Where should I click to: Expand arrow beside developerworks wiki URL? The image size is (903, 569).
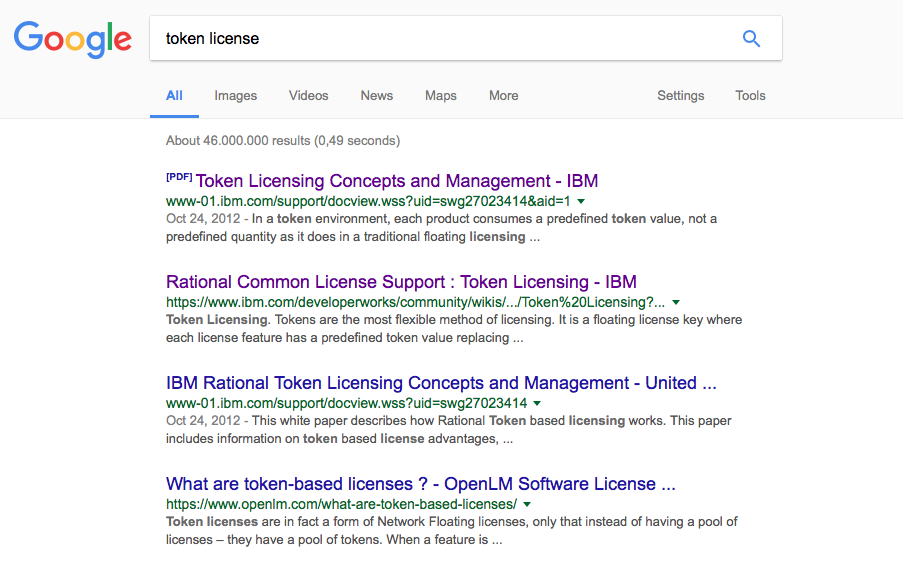point(676,302)
